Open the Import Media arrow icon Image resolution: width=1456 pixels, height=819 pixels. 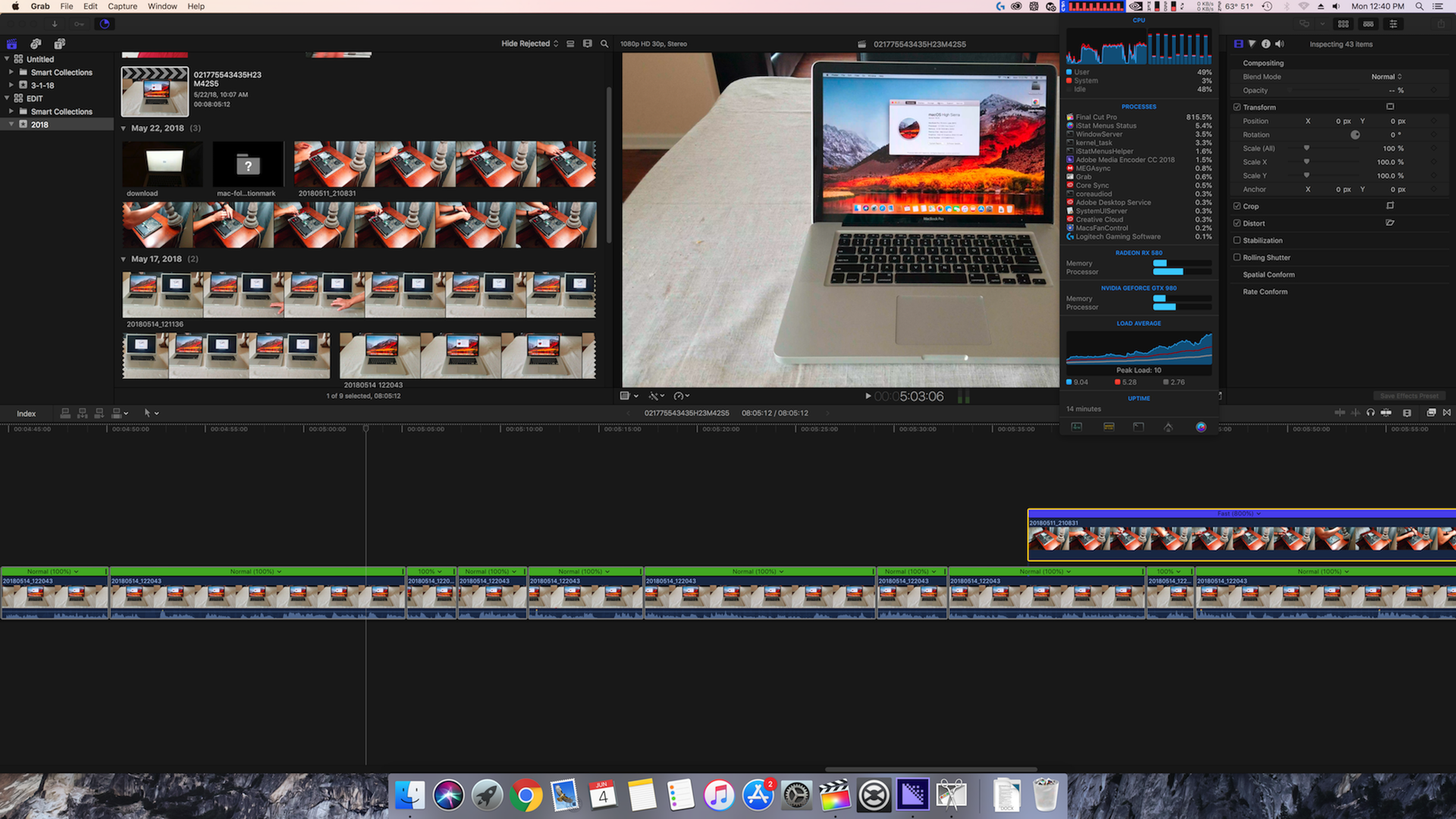click(55, 24)
